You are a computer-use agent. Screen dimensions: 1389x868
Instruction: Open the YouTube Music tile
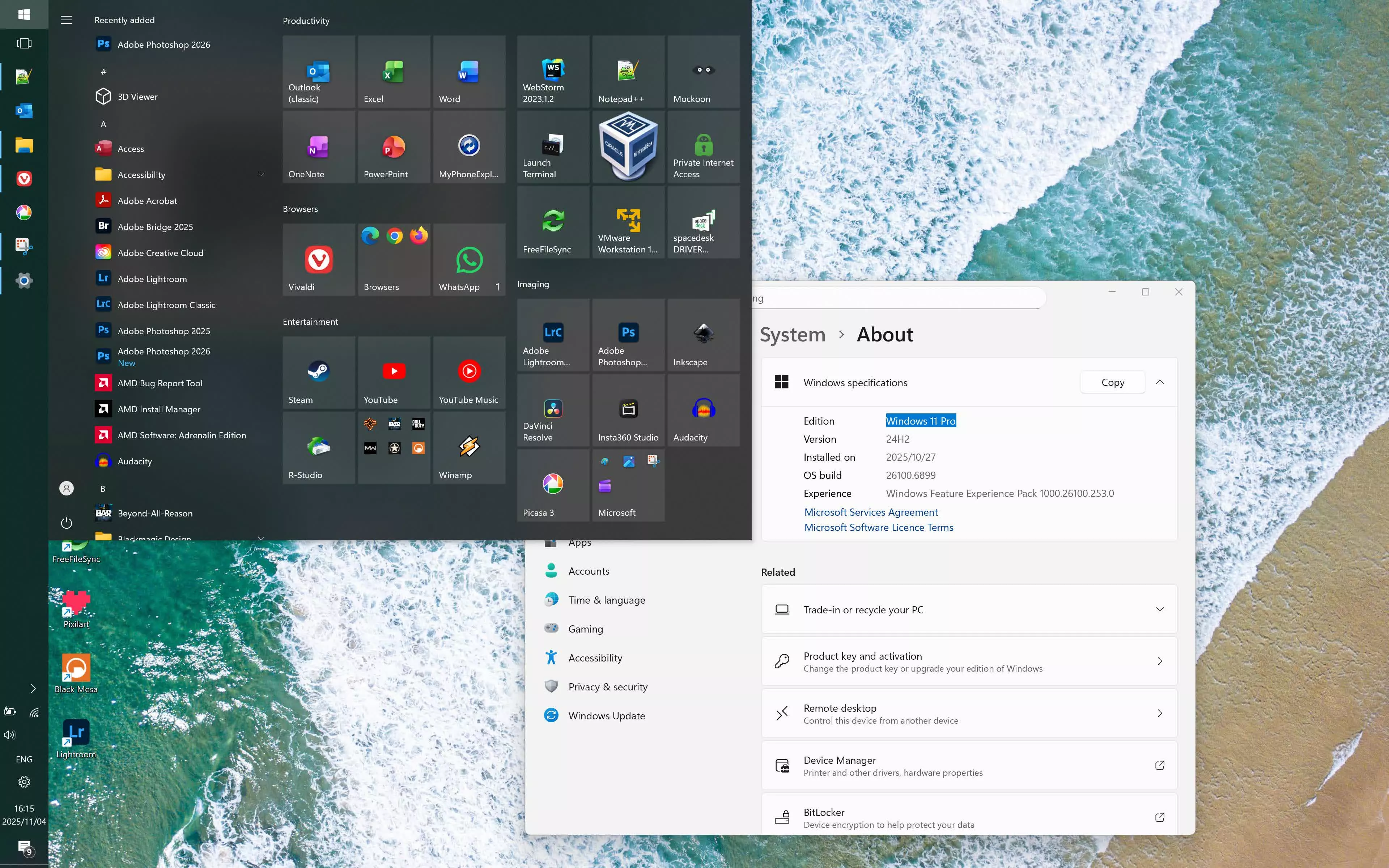click(469, 373)
